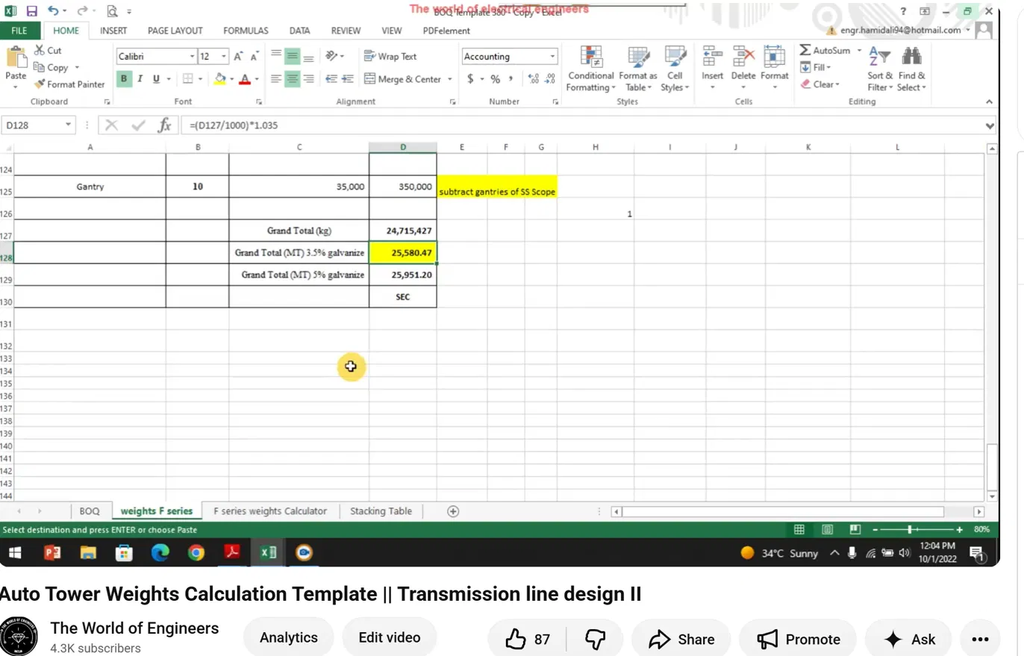Open Stacking Table sheet tab
The width and height of the screenshot is (1024, 656).
pyautogui.click(x=381, y=511)
